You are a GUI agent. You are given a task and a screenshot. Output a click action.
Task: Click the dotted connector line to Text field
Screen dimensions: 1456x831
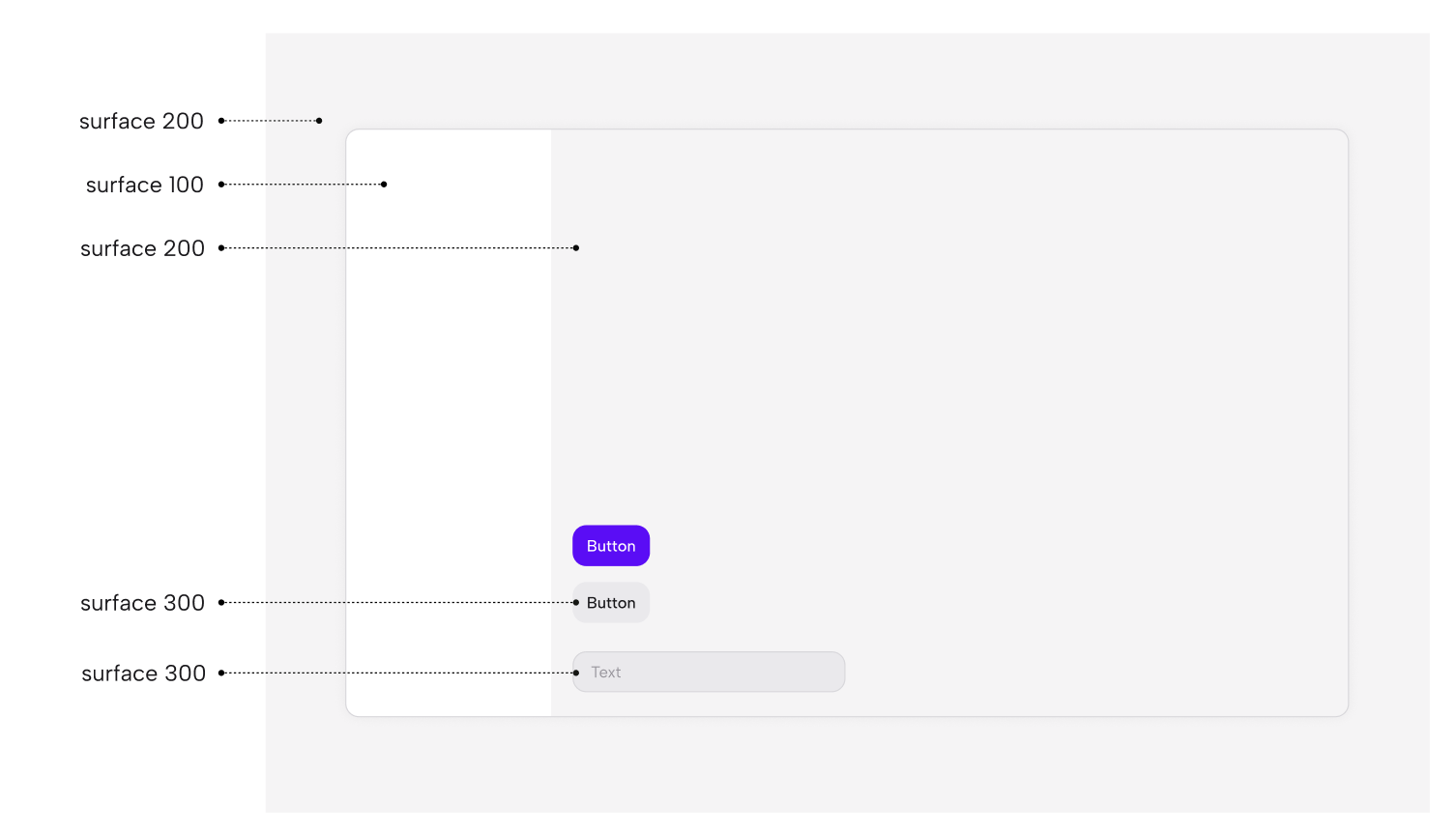398,673
